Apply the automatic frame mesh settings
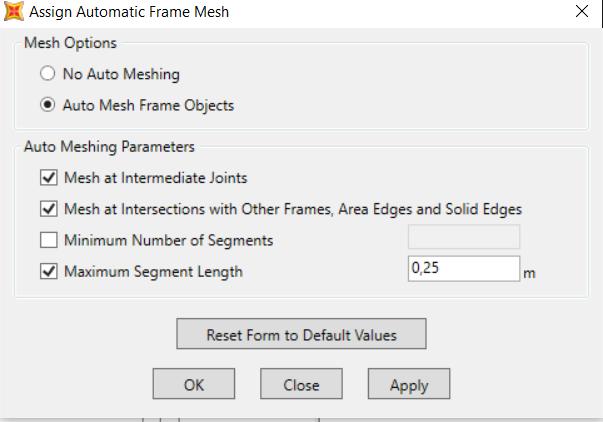This screenshot has height=422, width=603. (409, 384)
